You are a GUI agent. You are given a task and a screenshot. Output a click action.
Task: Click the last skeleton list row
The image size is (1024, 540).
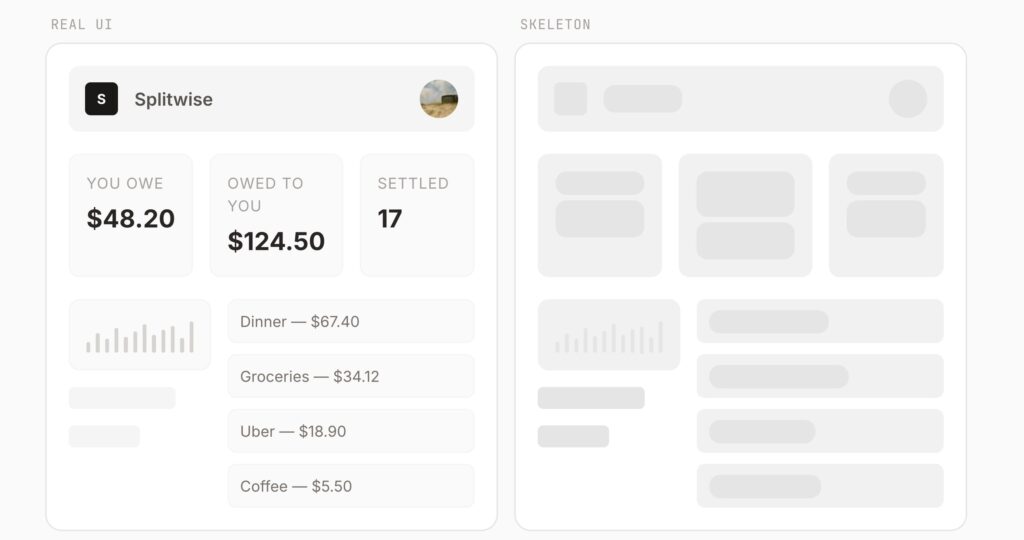tap(820, 486)
